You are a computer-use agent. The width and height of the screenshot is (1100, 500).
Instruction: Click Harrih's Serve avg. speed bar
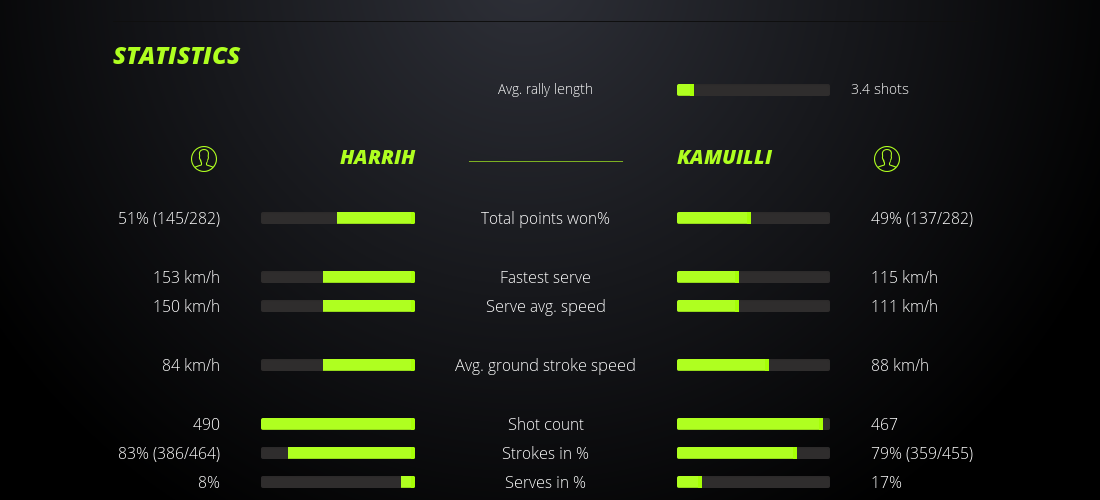point(338,306)
